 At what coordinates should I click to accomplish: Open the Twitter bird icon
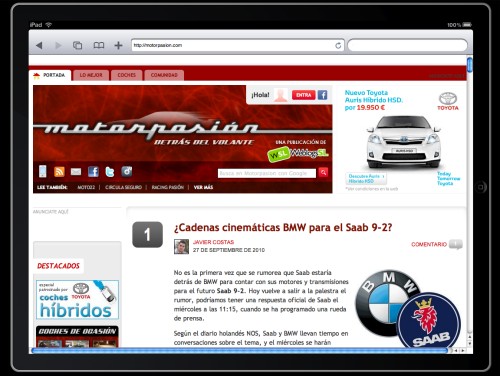coord(110,172)
